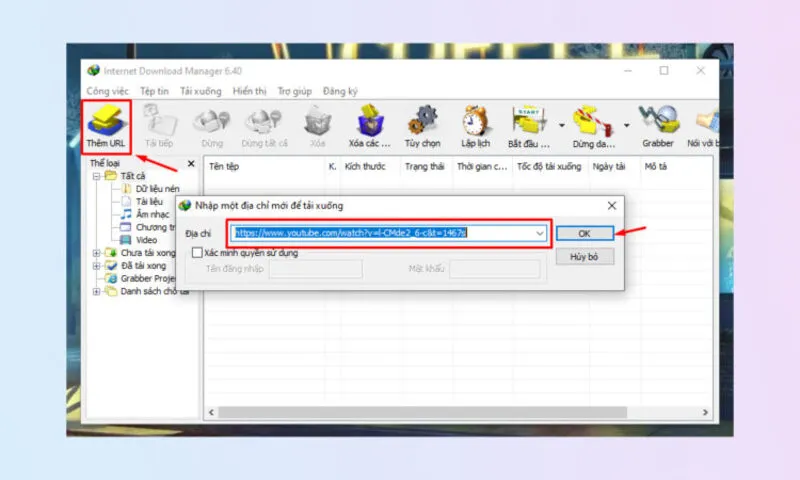
Task: Select the Chưa tải xong folder
Action: pos(140,252)
